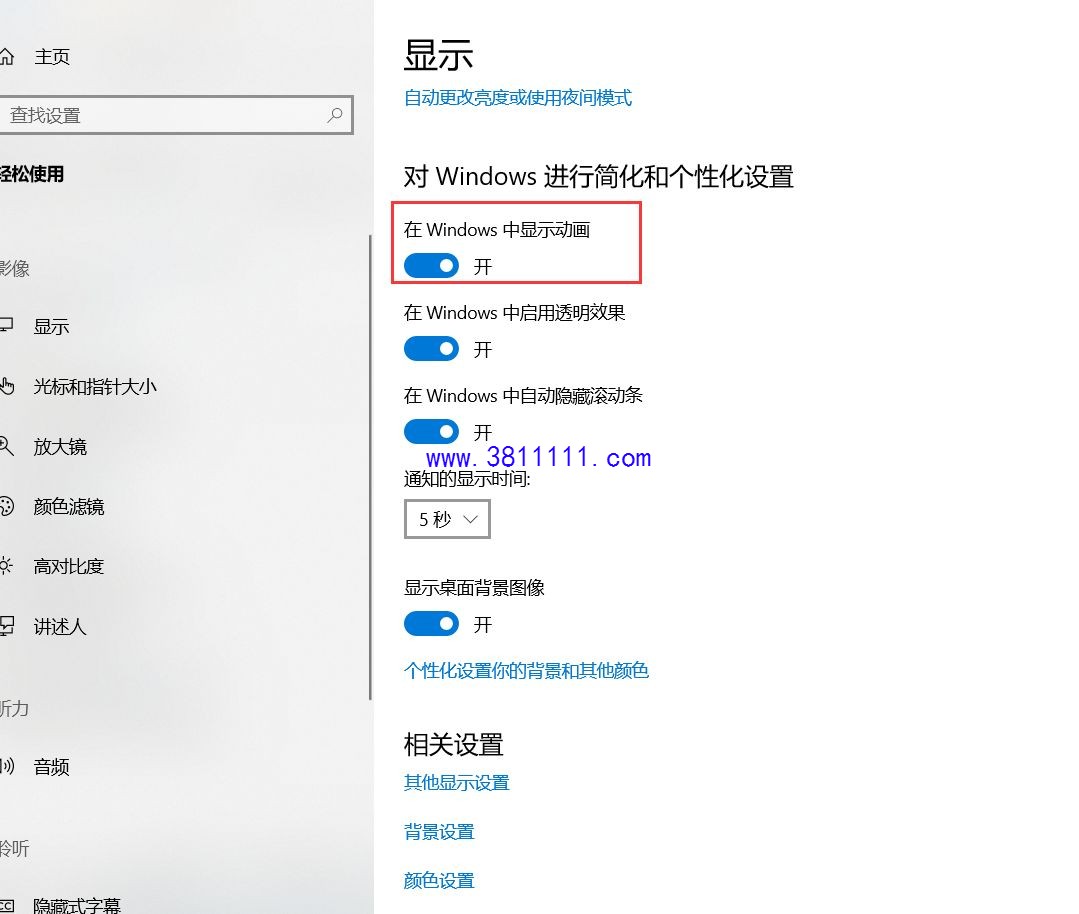The width and height of the screenshot is (1079, 914).
Task: Click the search magnifier icon in 查找设置
Action: click(x=334, y=115)
